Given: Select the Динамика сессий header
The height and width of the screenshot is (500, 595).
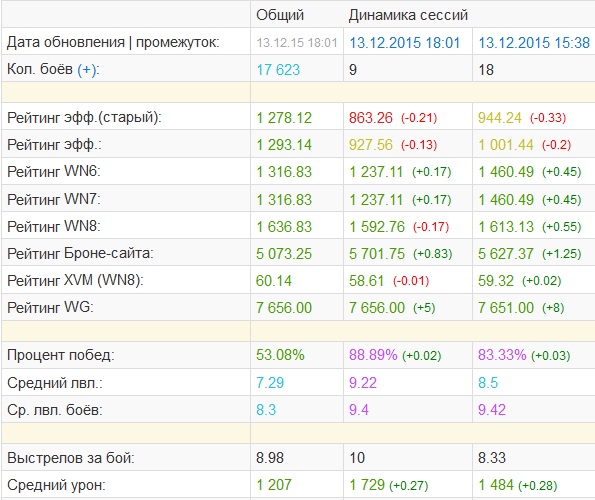Looking at the screenshot, I should 408,15.
